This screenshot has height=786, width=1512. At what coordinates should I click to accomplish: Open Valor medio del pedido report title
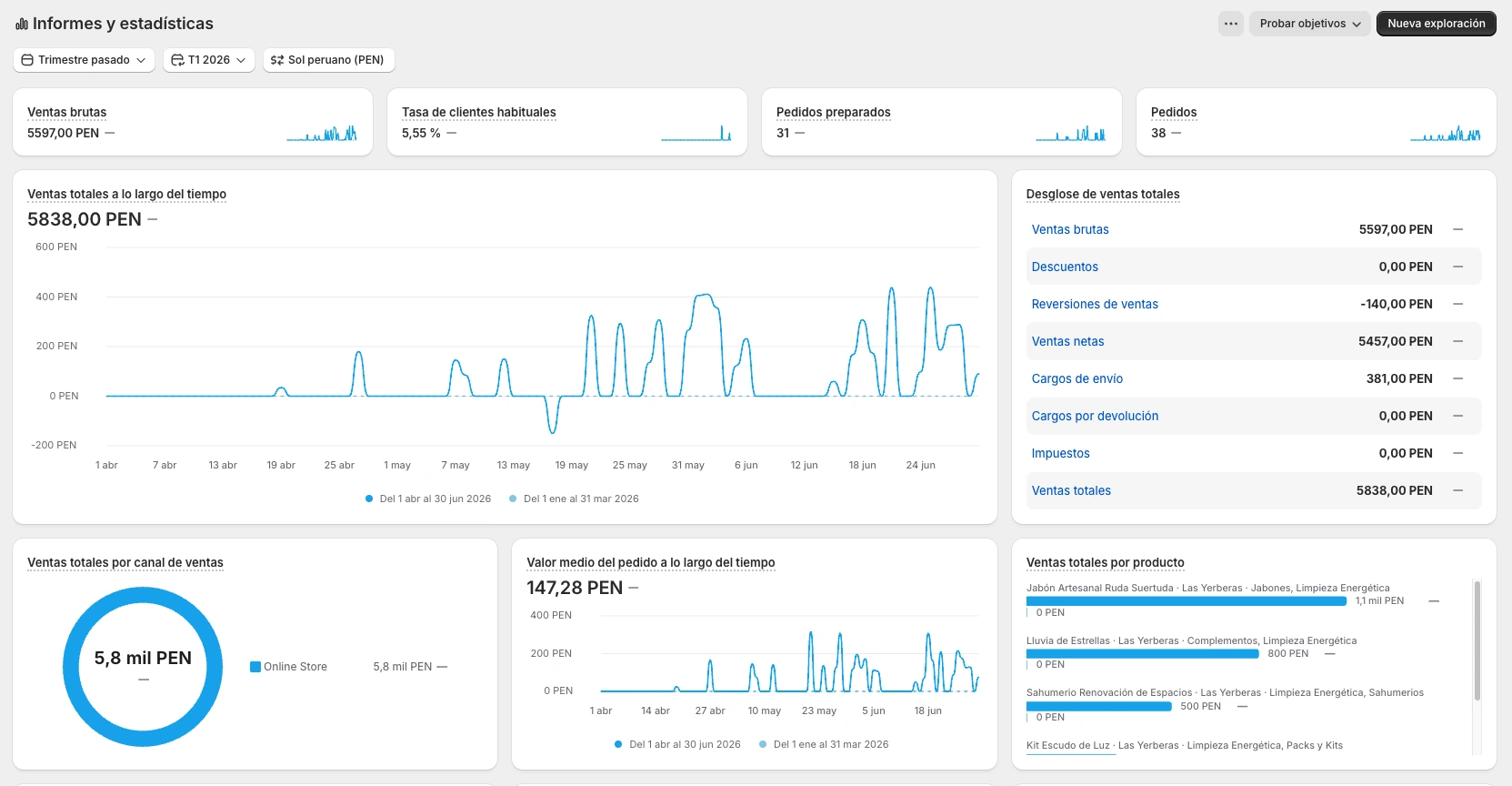tap(651, 562)
